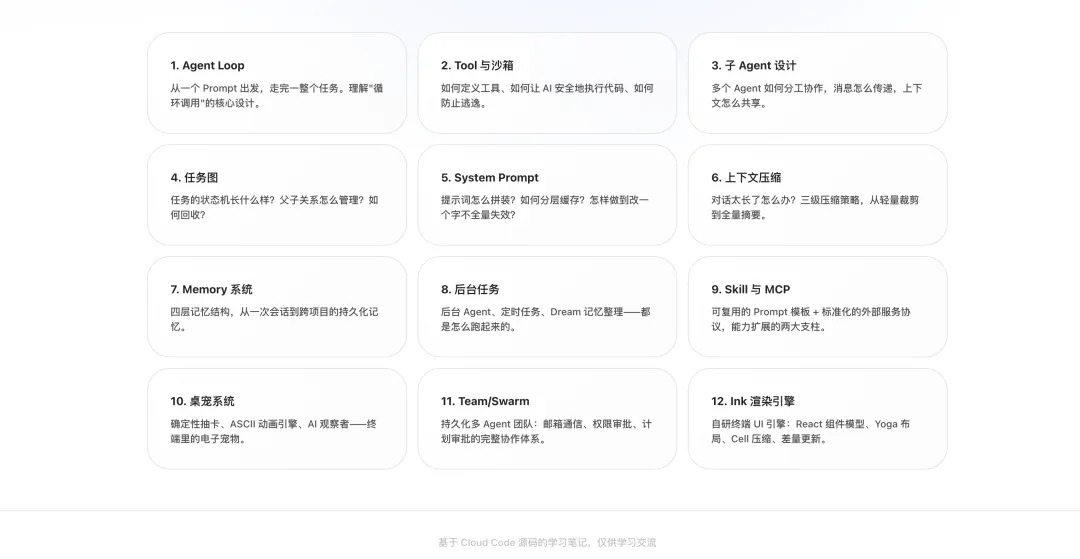
Task: Open the '7. Memory 系统' card title
Action: [211, 289]
